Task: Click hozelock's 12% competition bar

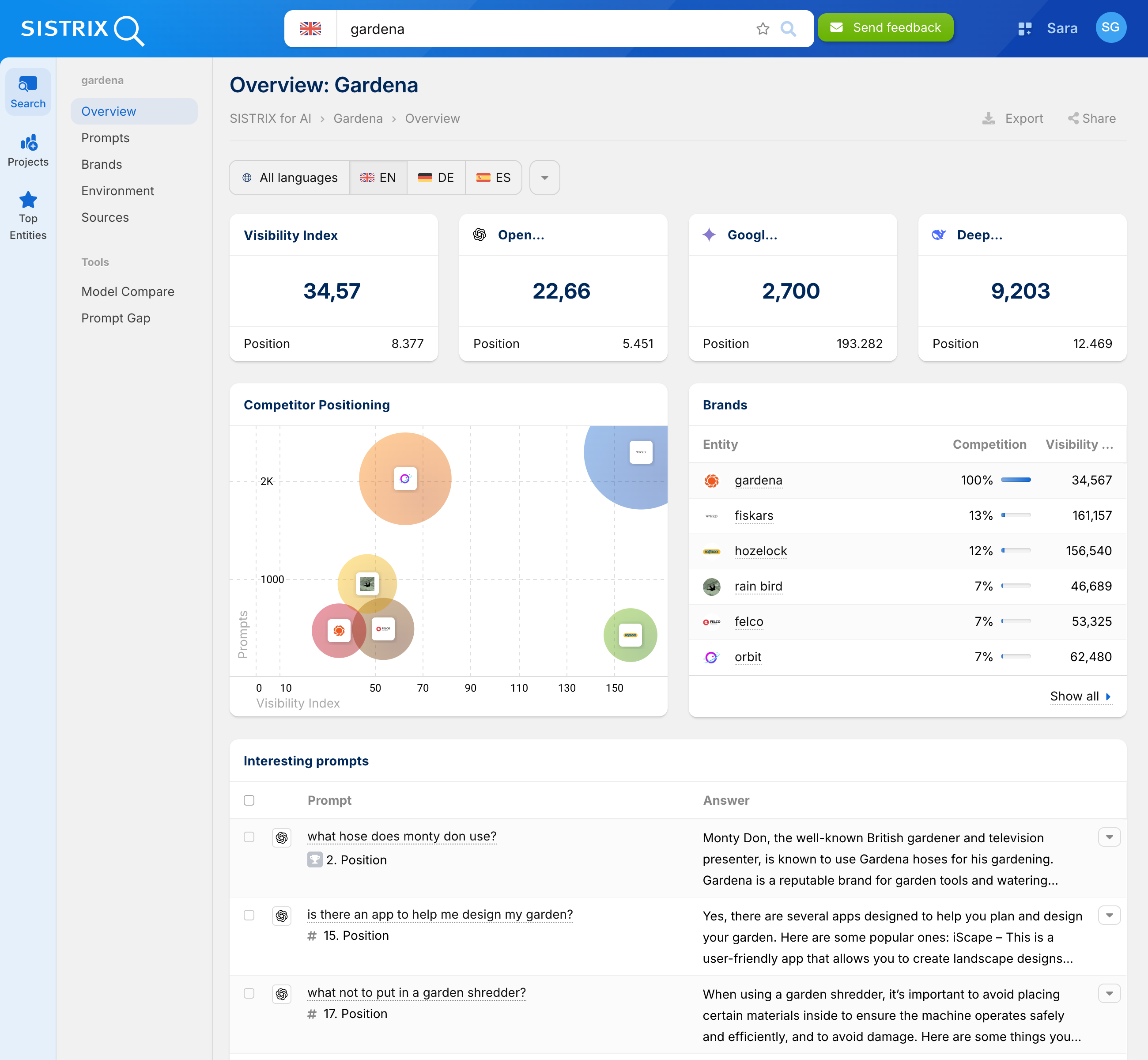Action: point(1016,551)
